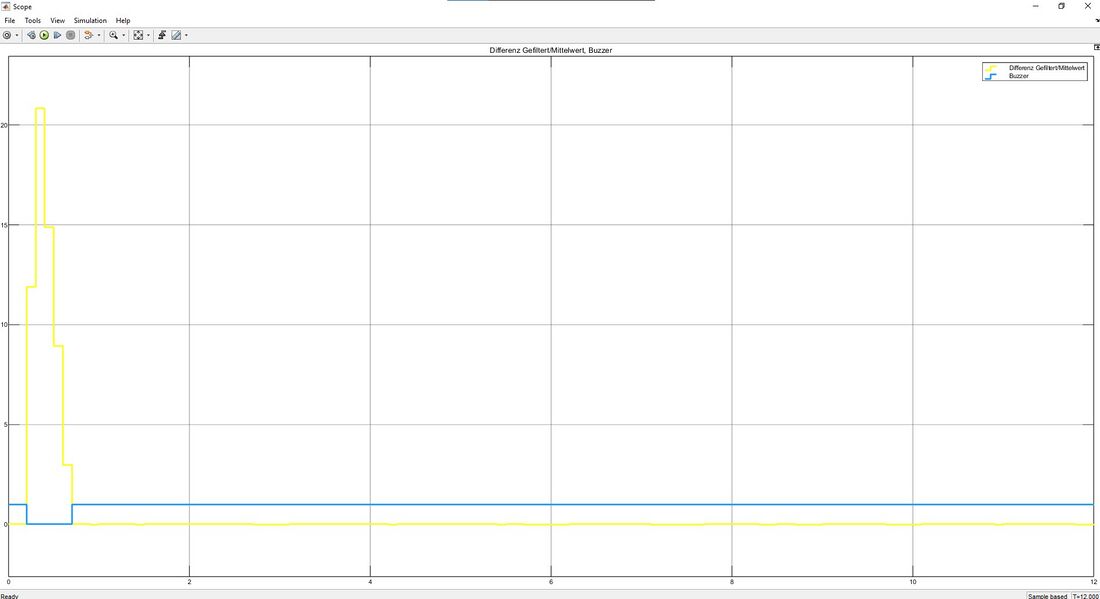Expand the Scale Axes dropdown arrow
Image resolution: width=1100 pixels, height=599 pixels.
pyautogui.click(x=149, y=35)
